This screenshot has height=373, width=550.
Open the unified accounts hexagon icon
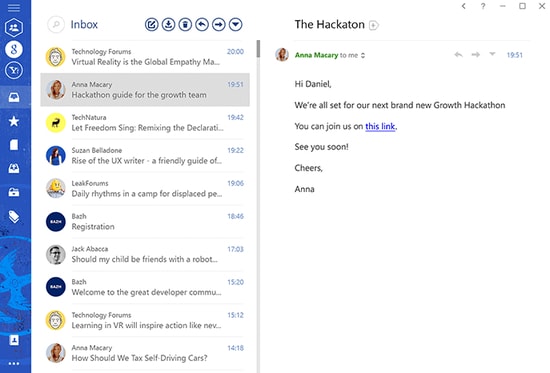tap(14, 27)
